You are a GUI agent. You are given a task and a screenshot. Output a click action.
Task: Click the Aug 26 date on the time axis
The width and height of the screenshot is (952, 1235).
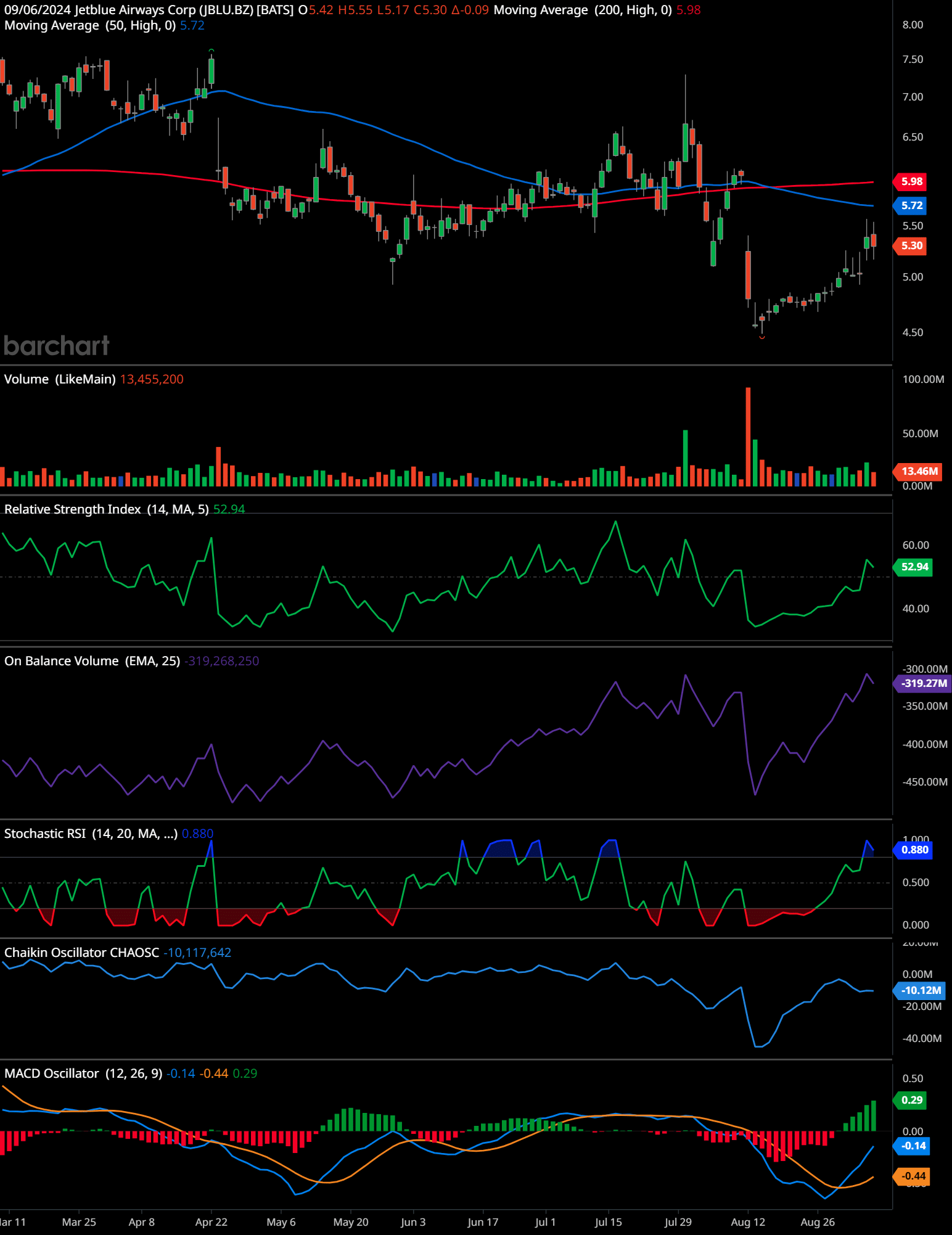click(x=818, y=1222)
